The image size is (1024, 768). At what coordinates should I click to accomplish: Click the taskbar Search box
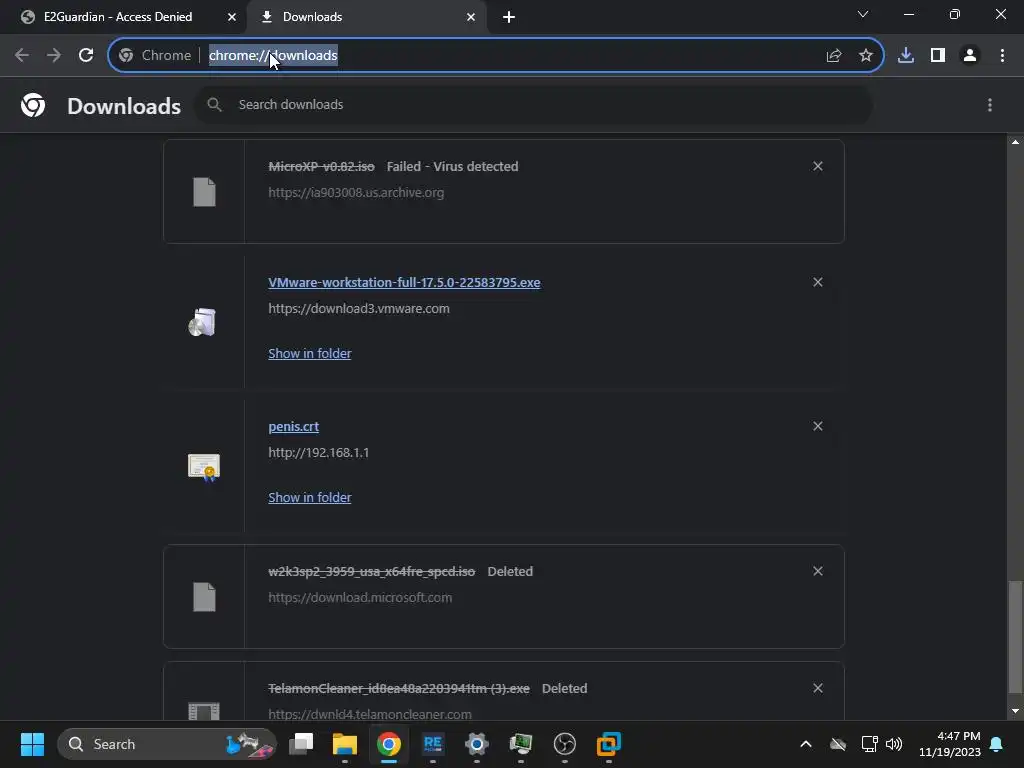click(x=167, y=744)
